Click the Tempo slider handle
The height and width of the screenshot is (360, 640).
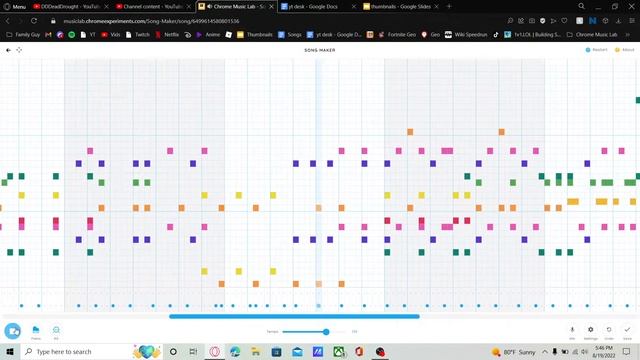pos(326,332)
